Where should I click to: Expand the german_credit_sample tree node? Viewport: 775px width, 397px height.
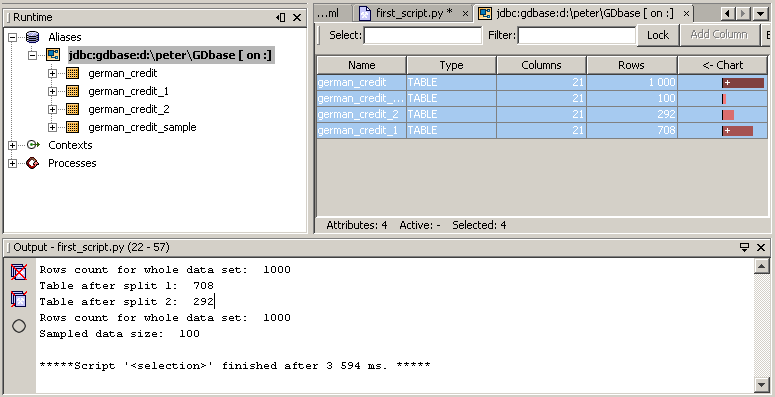point(52,127)
